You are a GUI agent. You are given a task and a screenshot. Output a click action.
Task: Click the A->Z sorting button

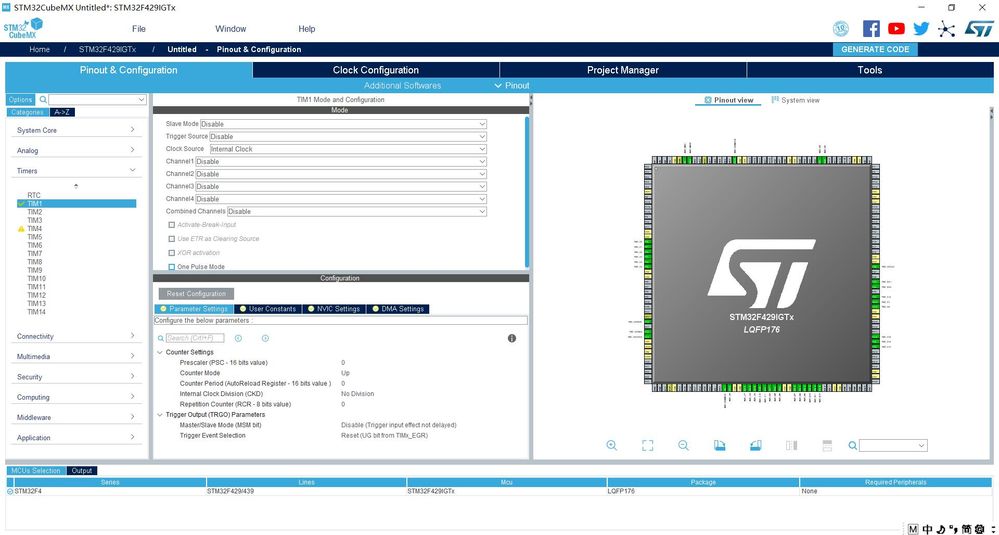62,112
